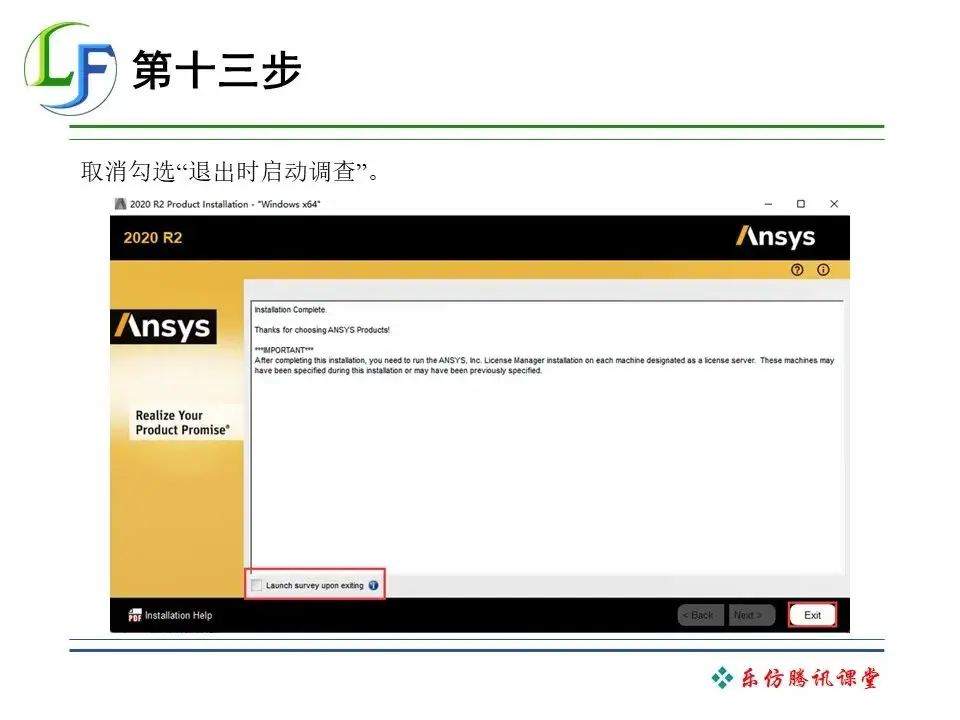Open the Installation Help link

(x=178, y=615)
